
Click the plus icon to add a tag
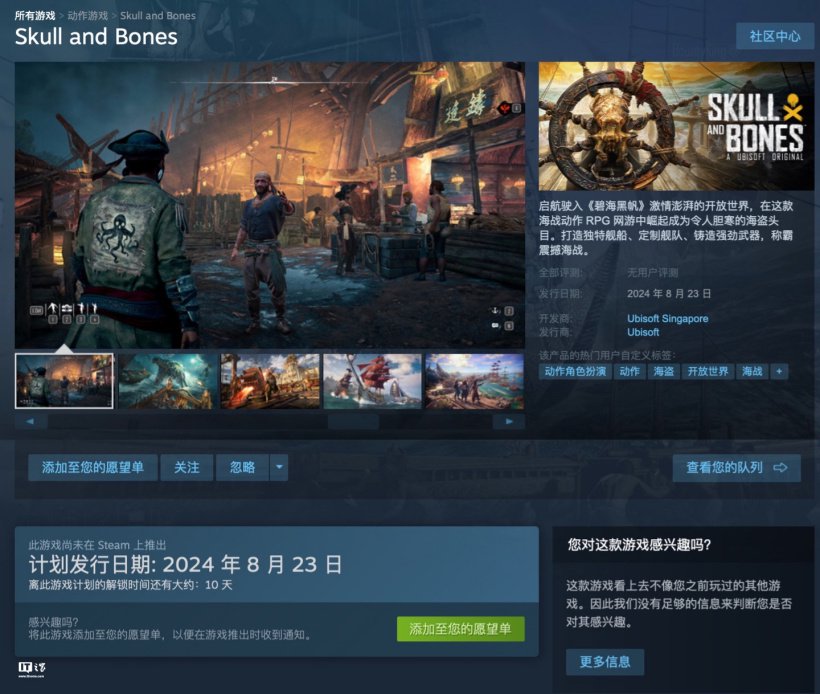coord(779,371)
